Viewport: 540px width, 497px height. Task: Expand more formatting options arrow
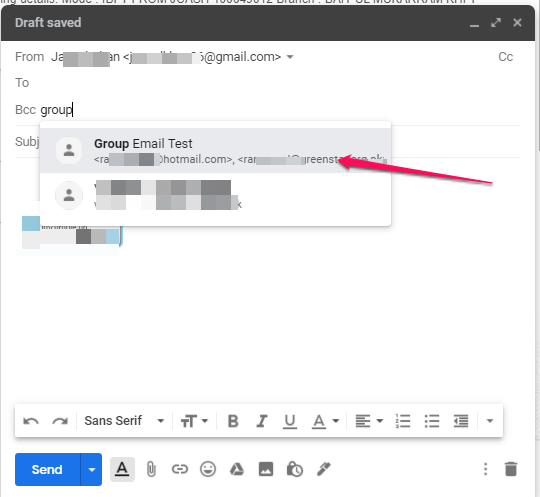tap(490, 421)
